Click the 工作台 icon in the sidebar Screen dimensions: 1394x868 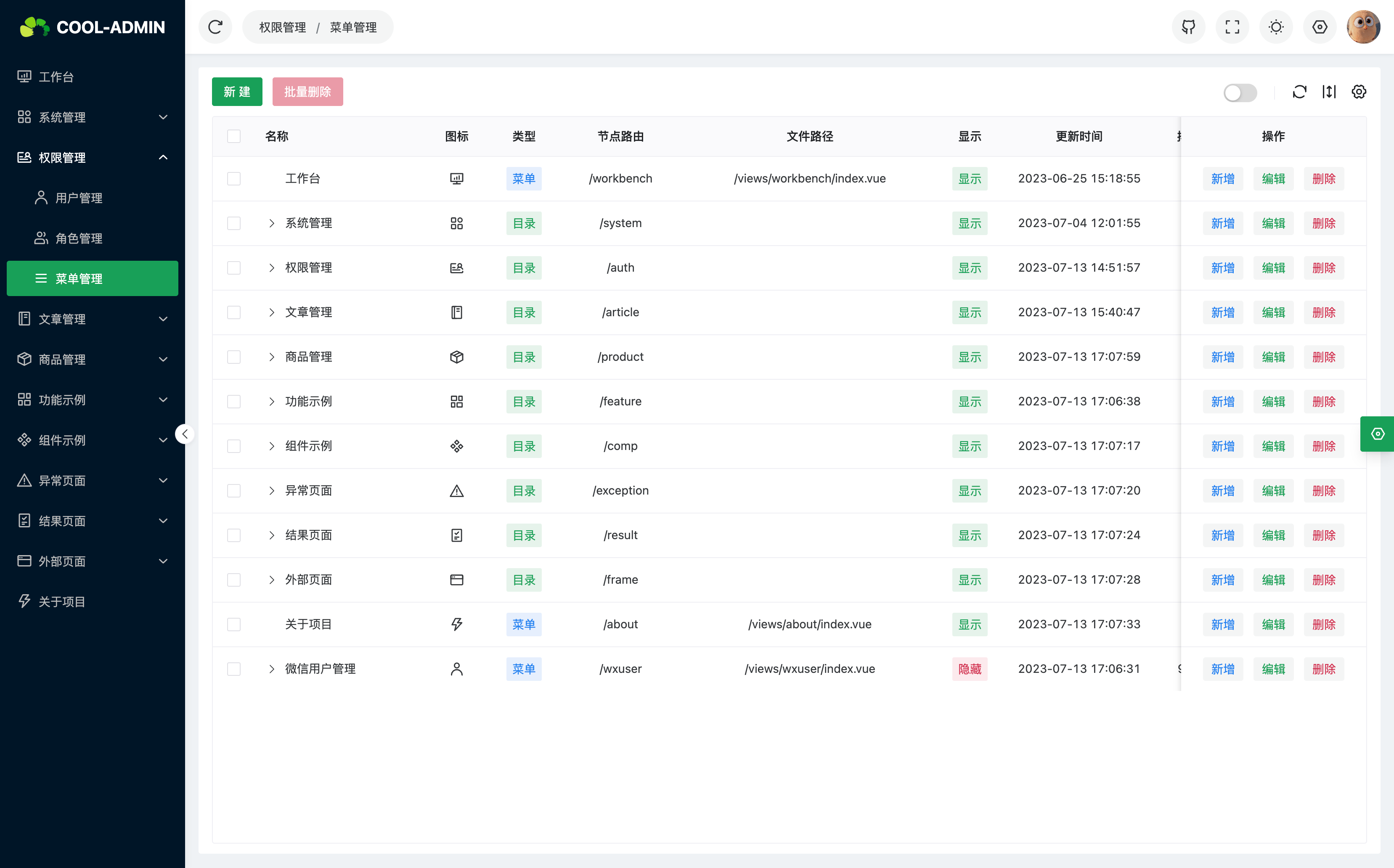(x=24, y=77)
